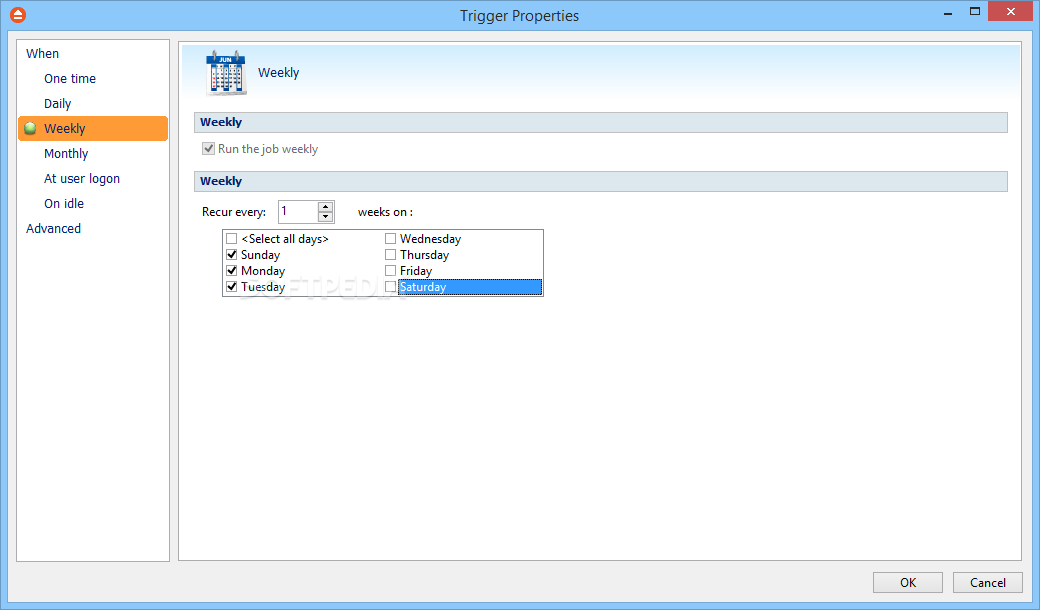The height and width of the screenshot is (610, 1040).
Task: Tick the Friday checkbox
Action: tap(391, 271)
